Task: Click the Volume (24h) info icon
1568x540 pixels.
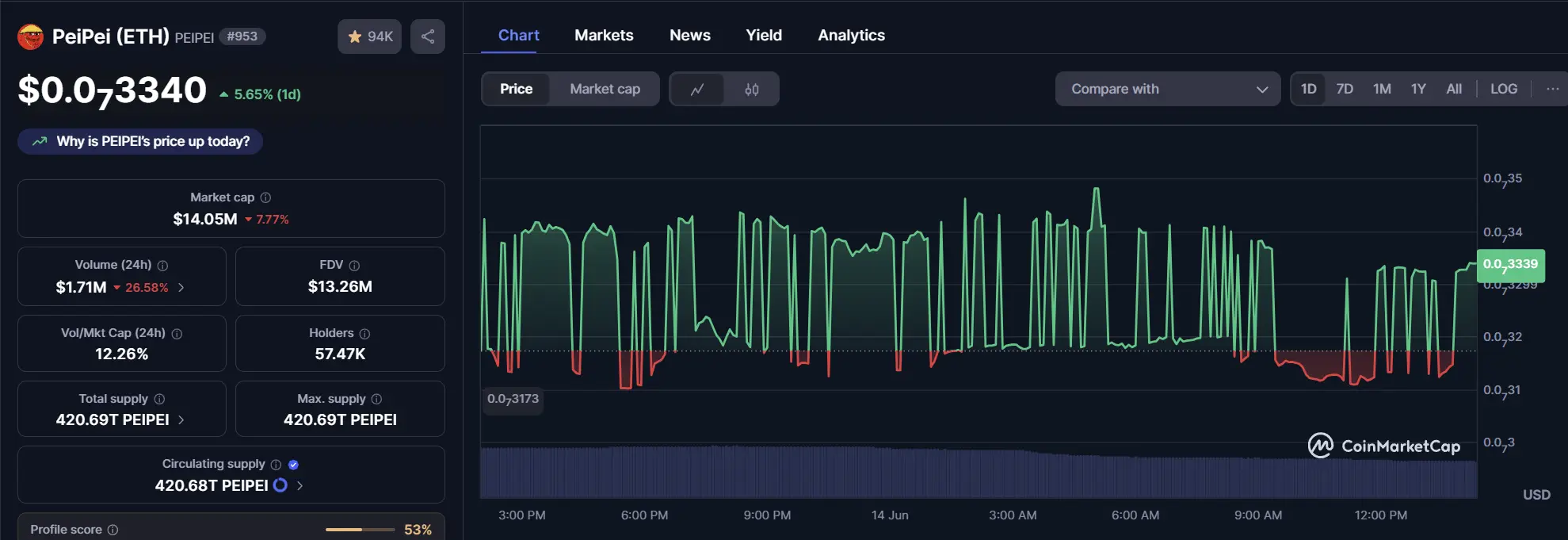Action: click(x=162, y=266)
